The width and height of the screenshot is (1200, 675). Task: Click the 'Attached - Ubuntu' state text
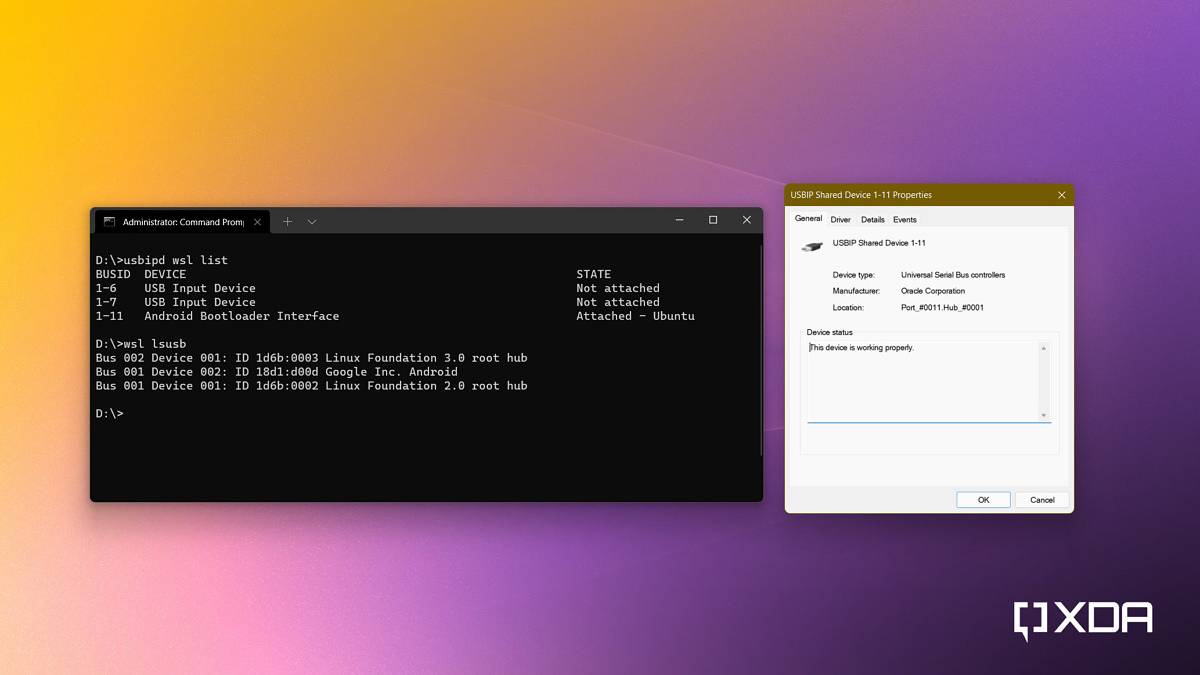[635, 316]
